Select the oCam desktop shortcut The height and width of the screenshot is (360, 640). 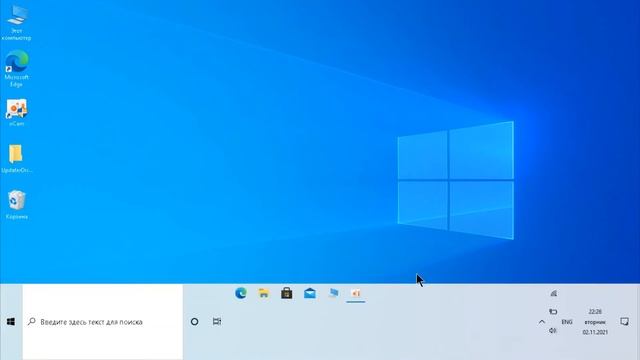tap(16, 113)
